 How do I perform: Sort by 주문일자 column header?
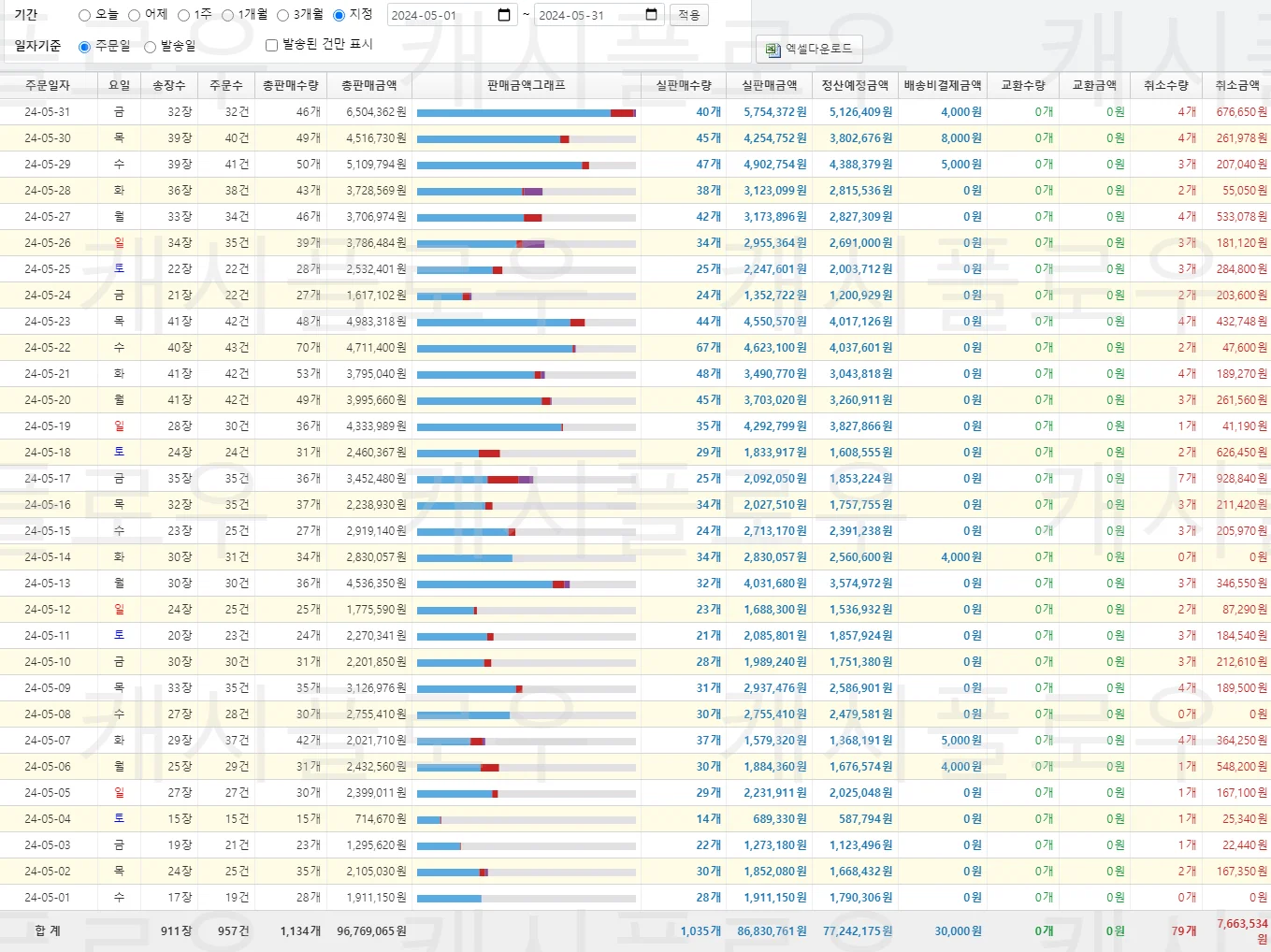point(48,85)
